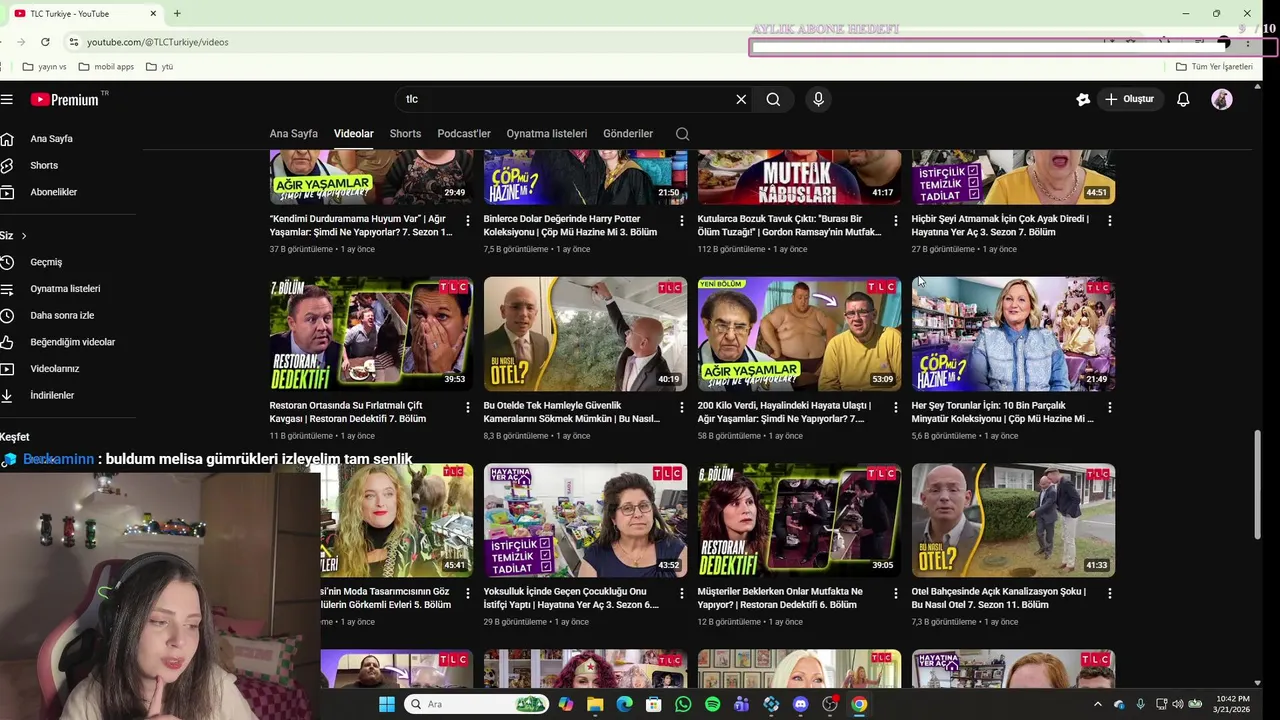
Task: Open Discord from the taskbar
Action: pyautogui.click(x=800, y=704)
